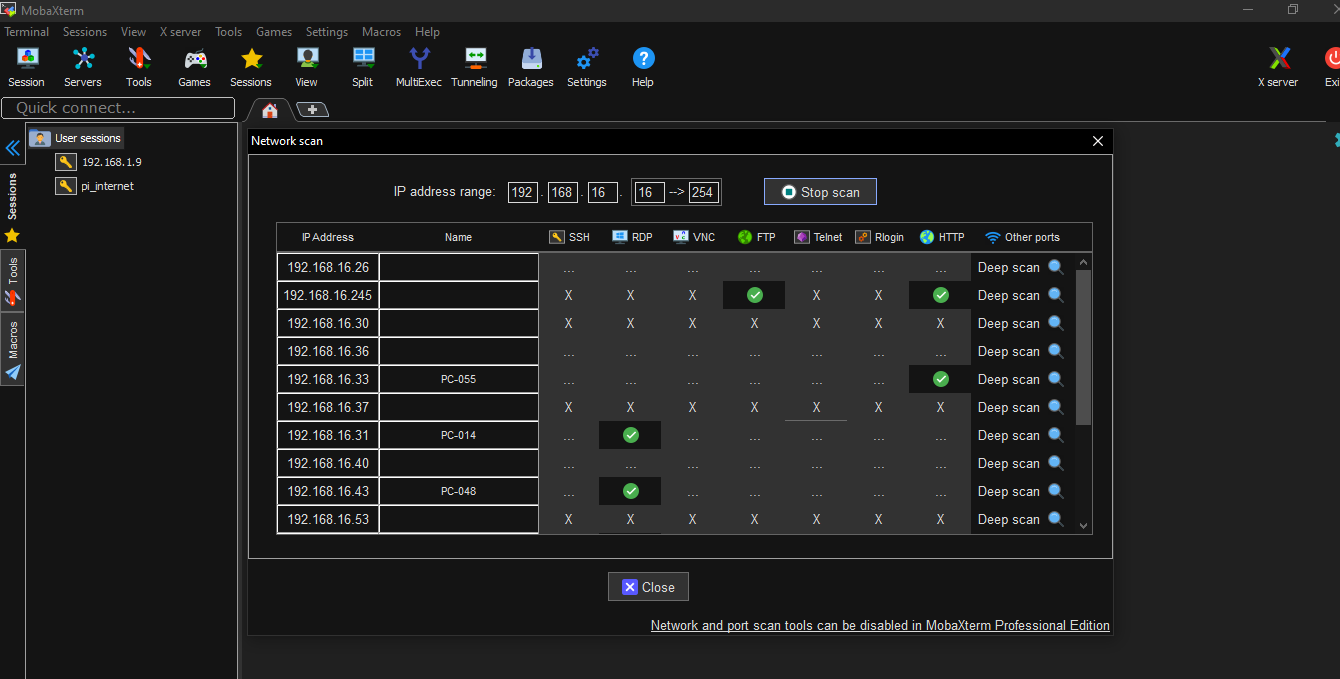Open the Macros menu
The image size is (1340, 679).
381,32
